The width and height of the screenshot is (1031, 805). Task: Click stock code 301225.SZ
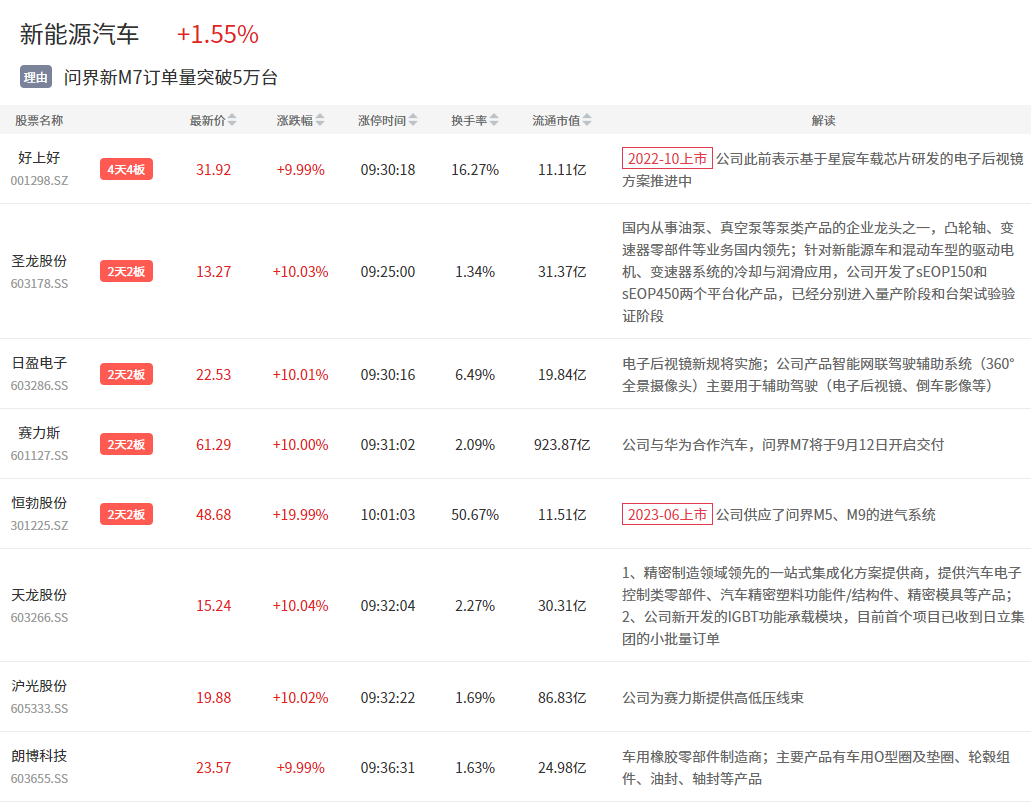tap(39, 526)
